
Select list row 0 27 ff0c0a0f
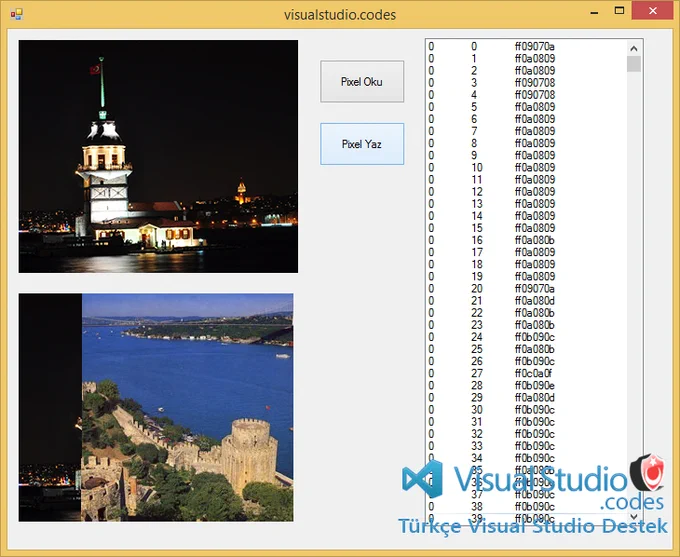coord(526,374)
